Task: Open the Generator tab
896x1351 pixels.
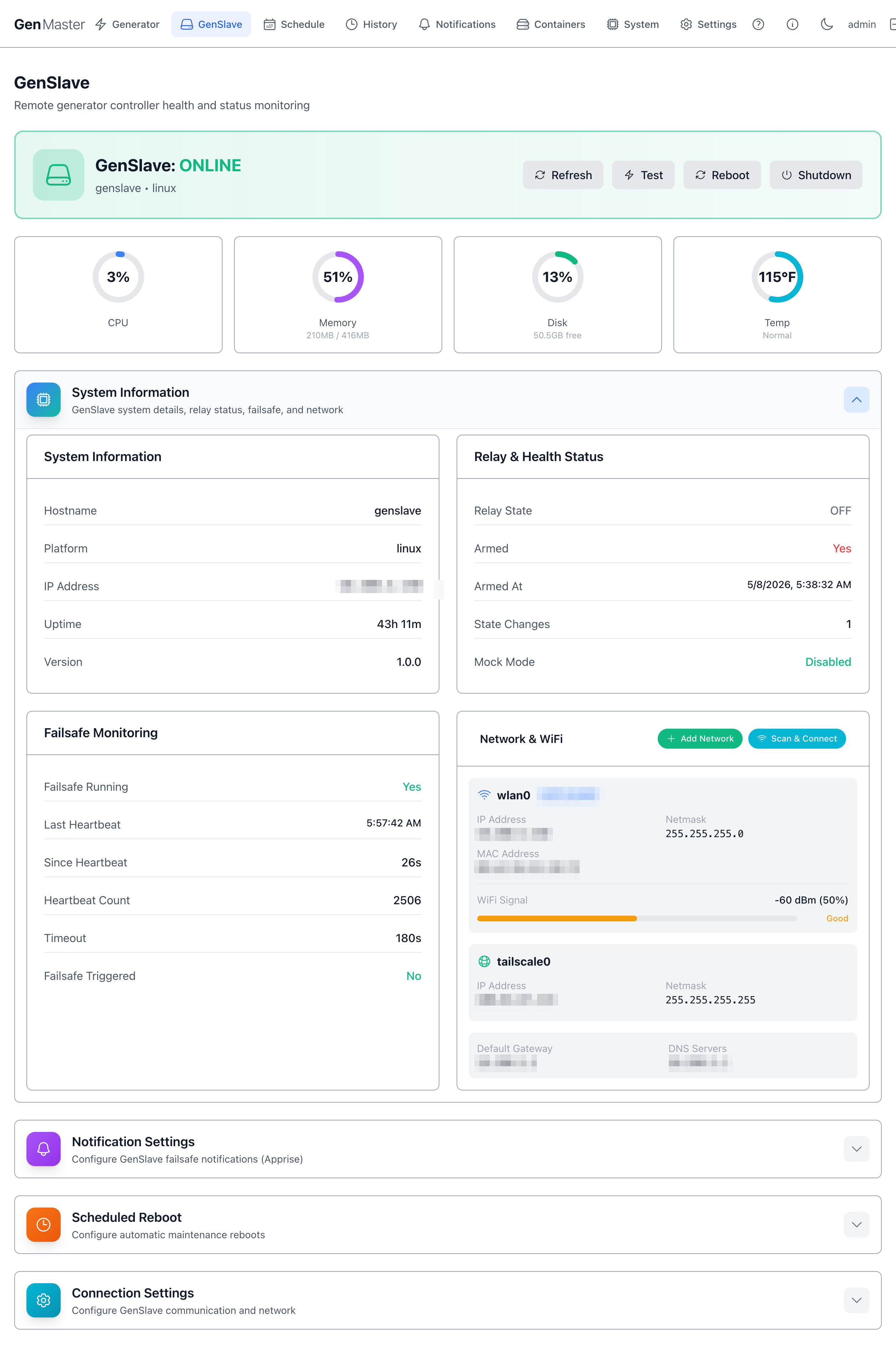Action: pyautogui.click(x=127, y=24)
